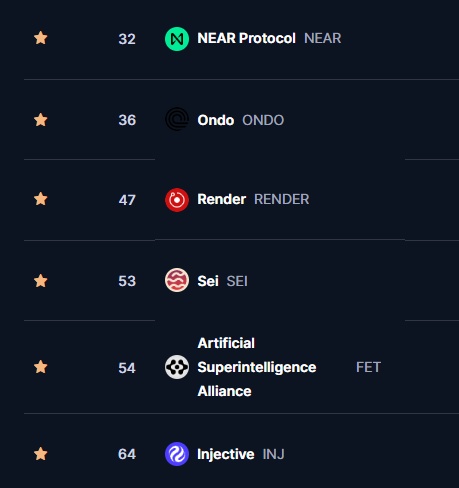The width and height of the screenshot is (459, 488).
Task: Click the Sei wave logo icon
Action: (177, 280)
